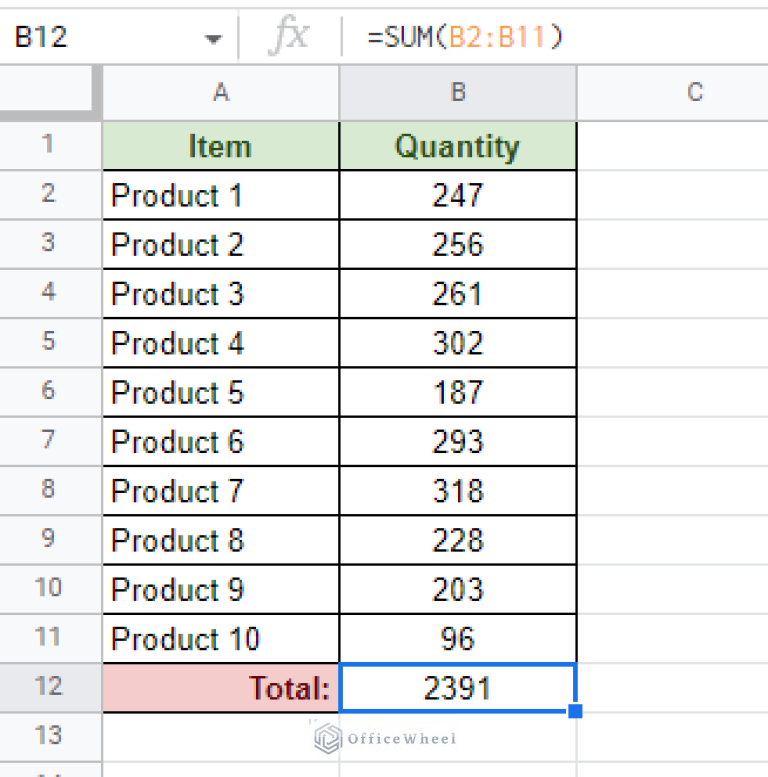Select empty cell C1

(x=673, y=146)
